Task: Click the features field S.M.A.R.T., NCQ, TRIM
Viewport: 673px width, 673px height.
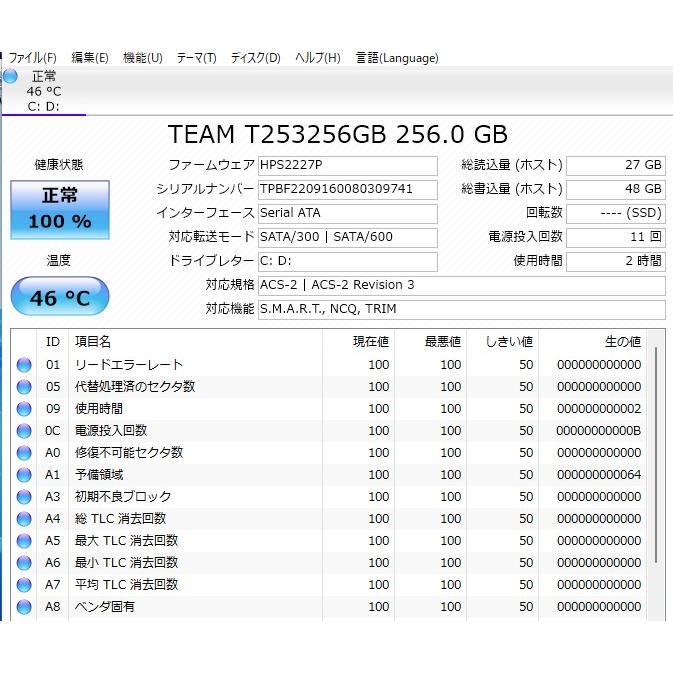Action: (461, 310)
